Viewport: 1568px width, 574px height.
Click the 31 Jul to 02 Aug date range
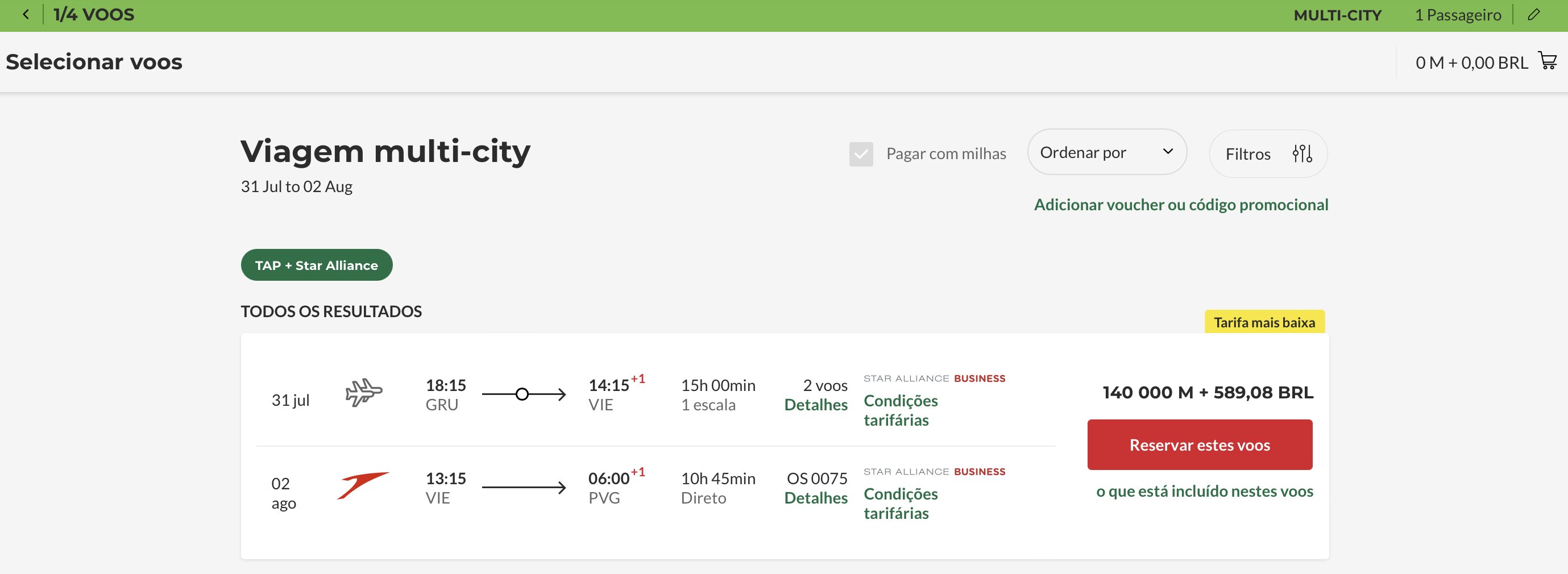tap(296, 186)
